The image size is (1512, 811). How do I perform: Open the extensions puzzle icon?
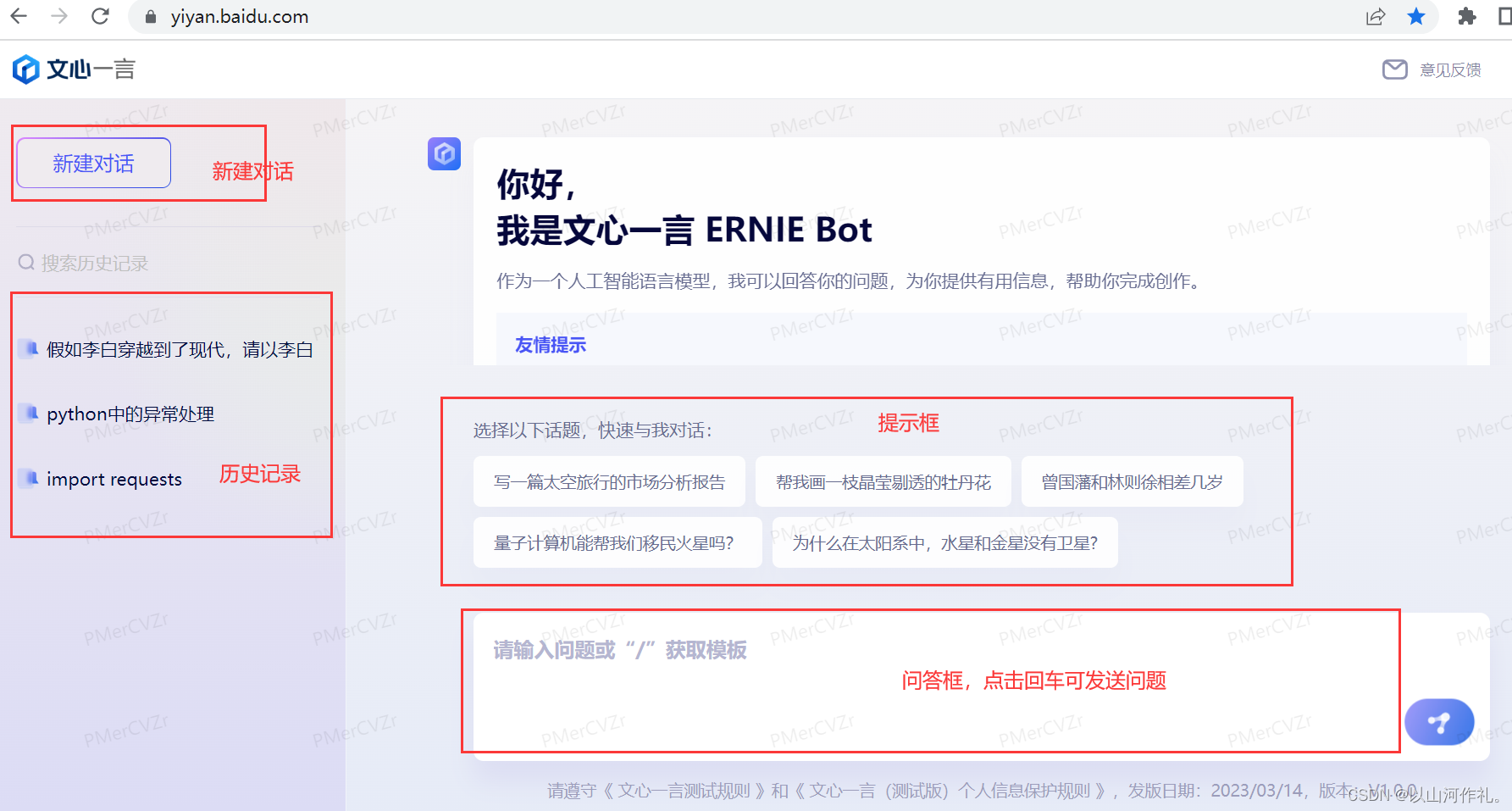(1467, 16)
